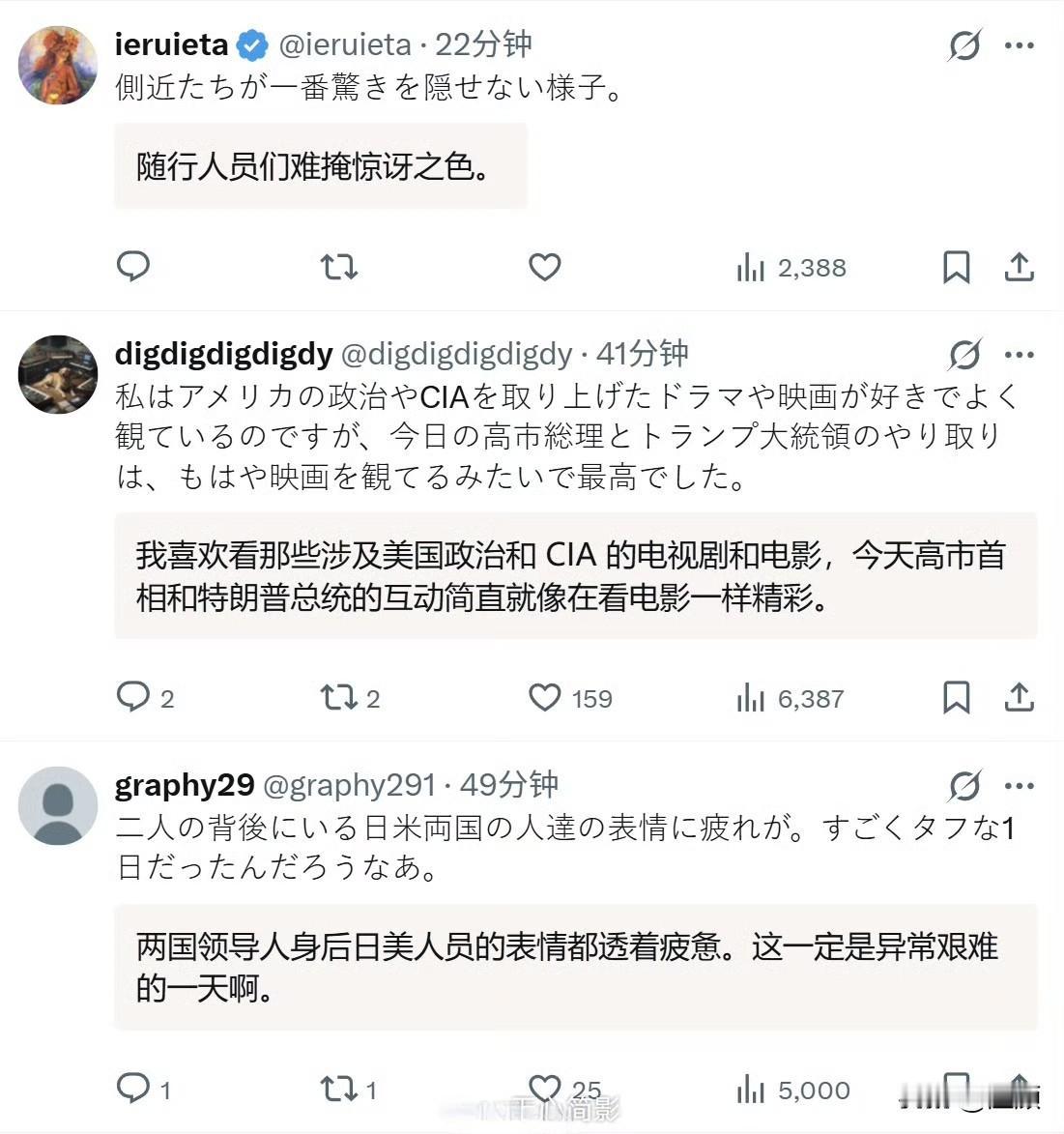Repost digdigdigdigdy's tweet
The width and height of the screenshot is (1064, 1134).
(x=339, y=697)
